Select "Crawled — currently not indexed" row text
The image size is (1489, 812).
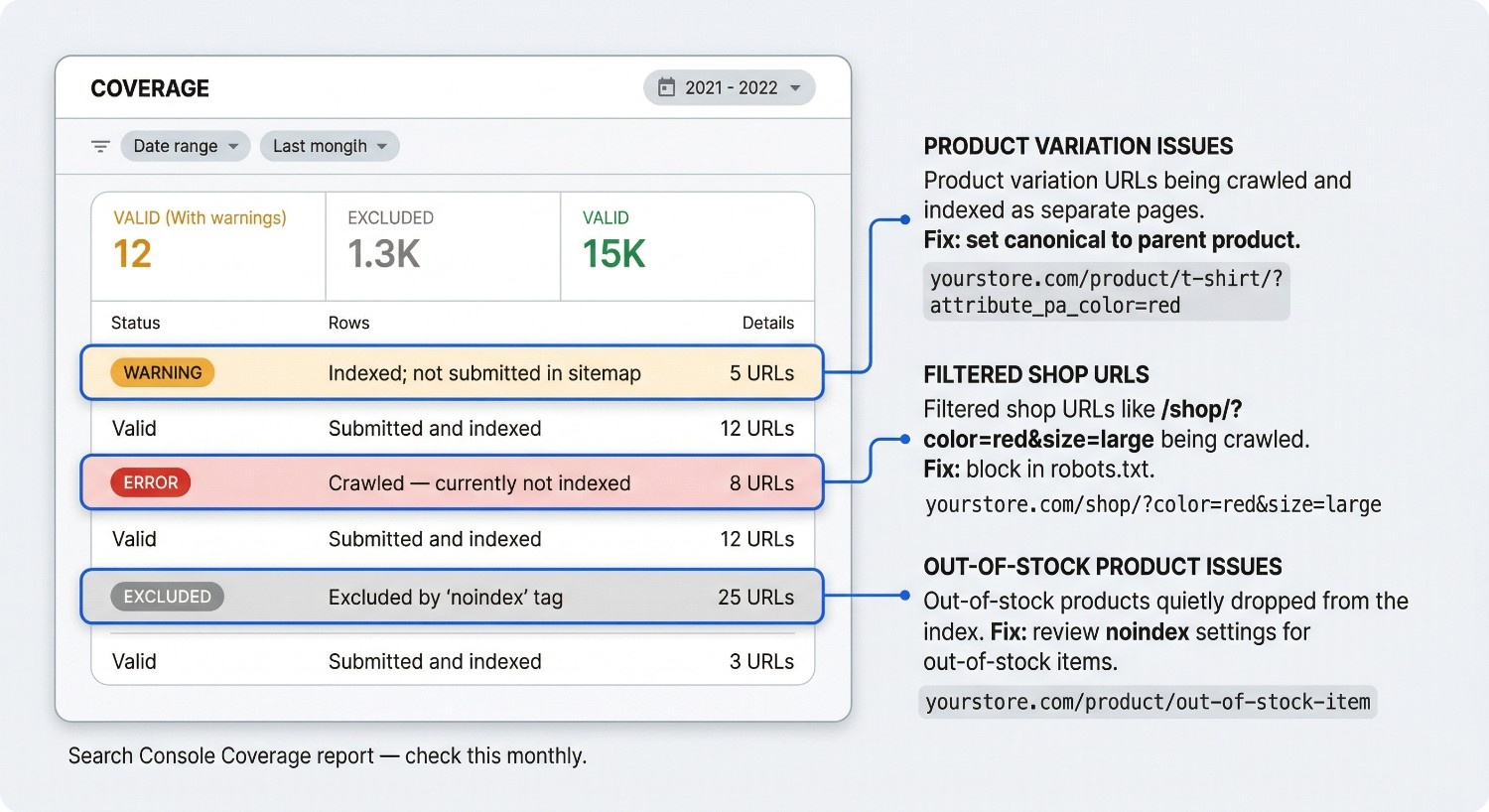pyautogui.click(x=479, y=483)
